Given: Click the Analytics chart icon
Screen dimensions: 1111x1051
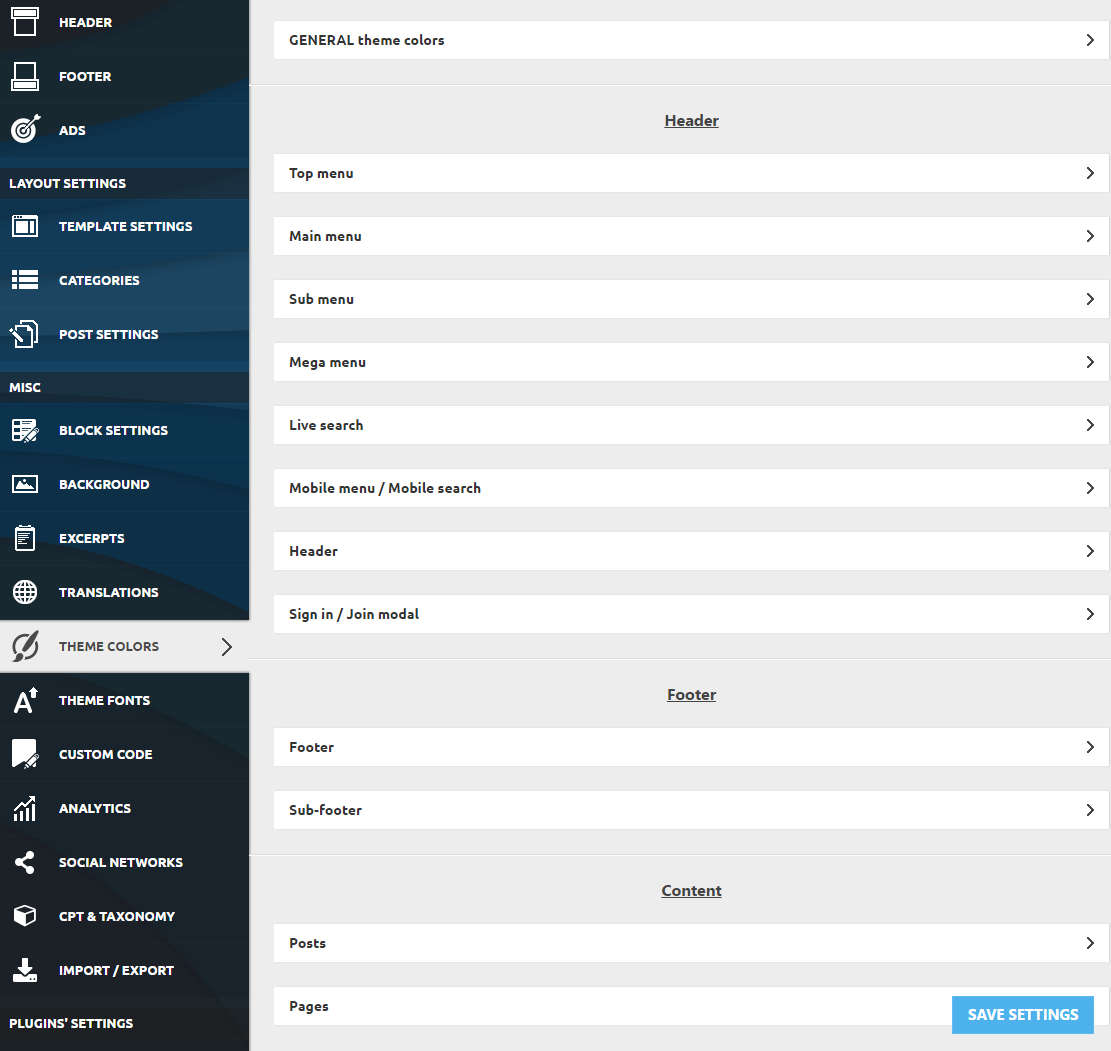Looking at the screenshot, I should tap(25, 808).
